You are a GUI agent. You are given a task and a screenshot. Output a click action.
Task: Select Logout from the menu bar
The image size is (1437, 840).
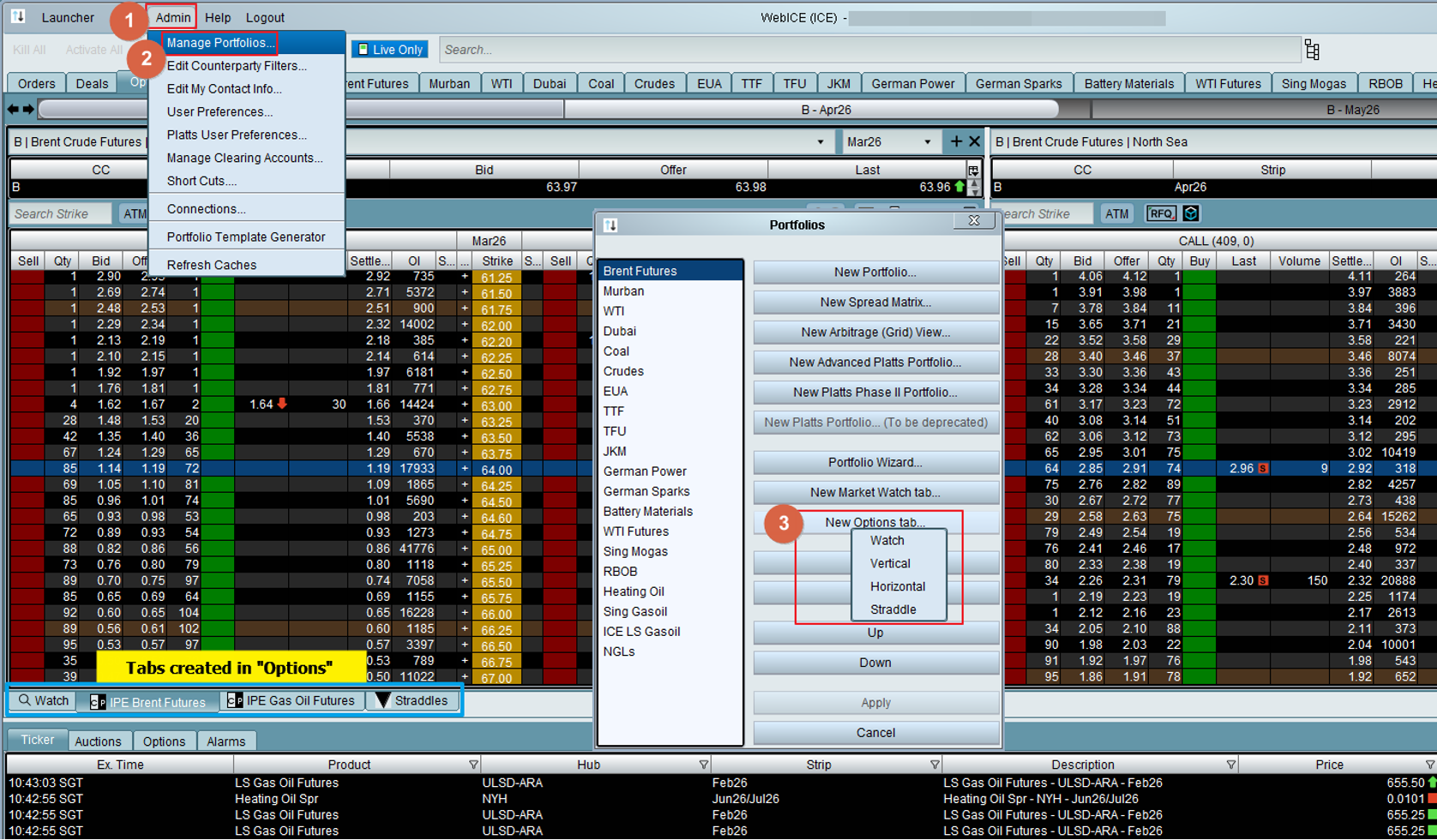tap(264, 17)
